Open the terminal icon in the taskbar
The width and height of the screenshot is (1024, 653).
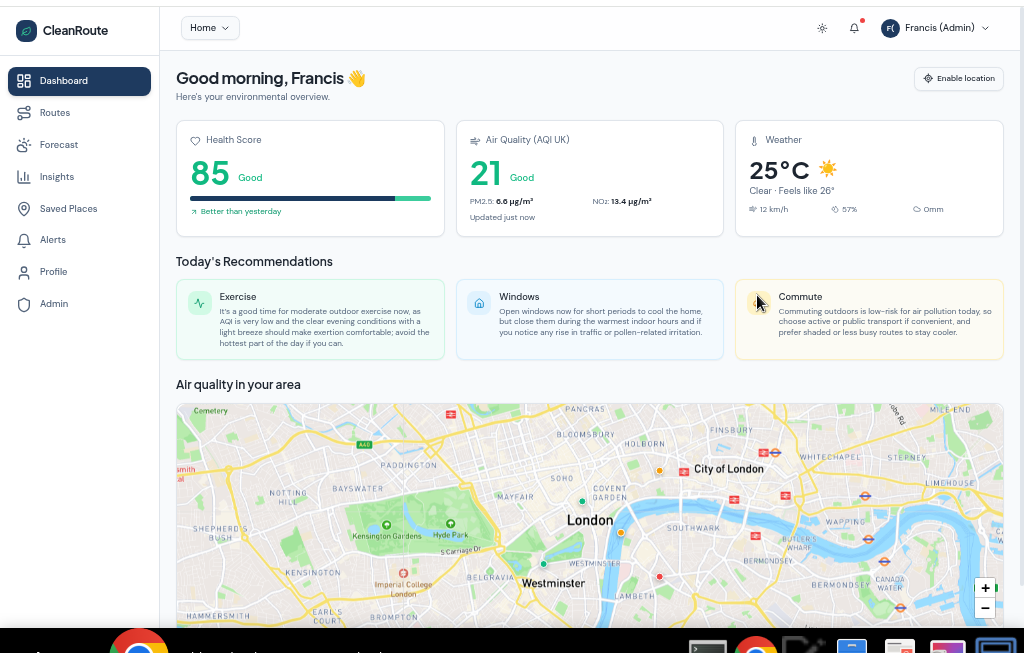pyautogui.click(x=708, y=647)
